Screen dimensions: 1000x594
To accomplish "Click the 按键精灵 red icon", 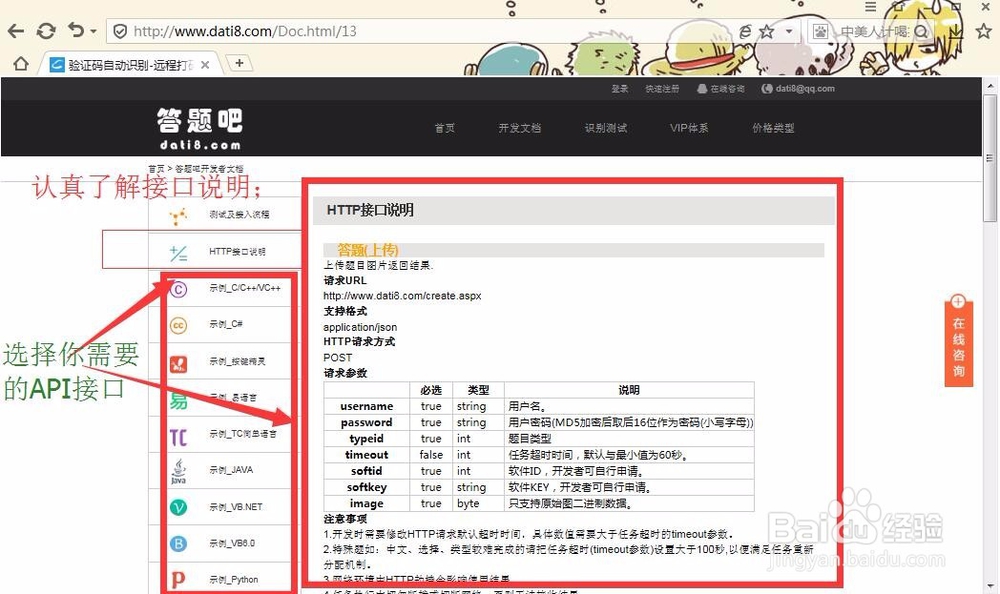I will (x=178, y=364).
